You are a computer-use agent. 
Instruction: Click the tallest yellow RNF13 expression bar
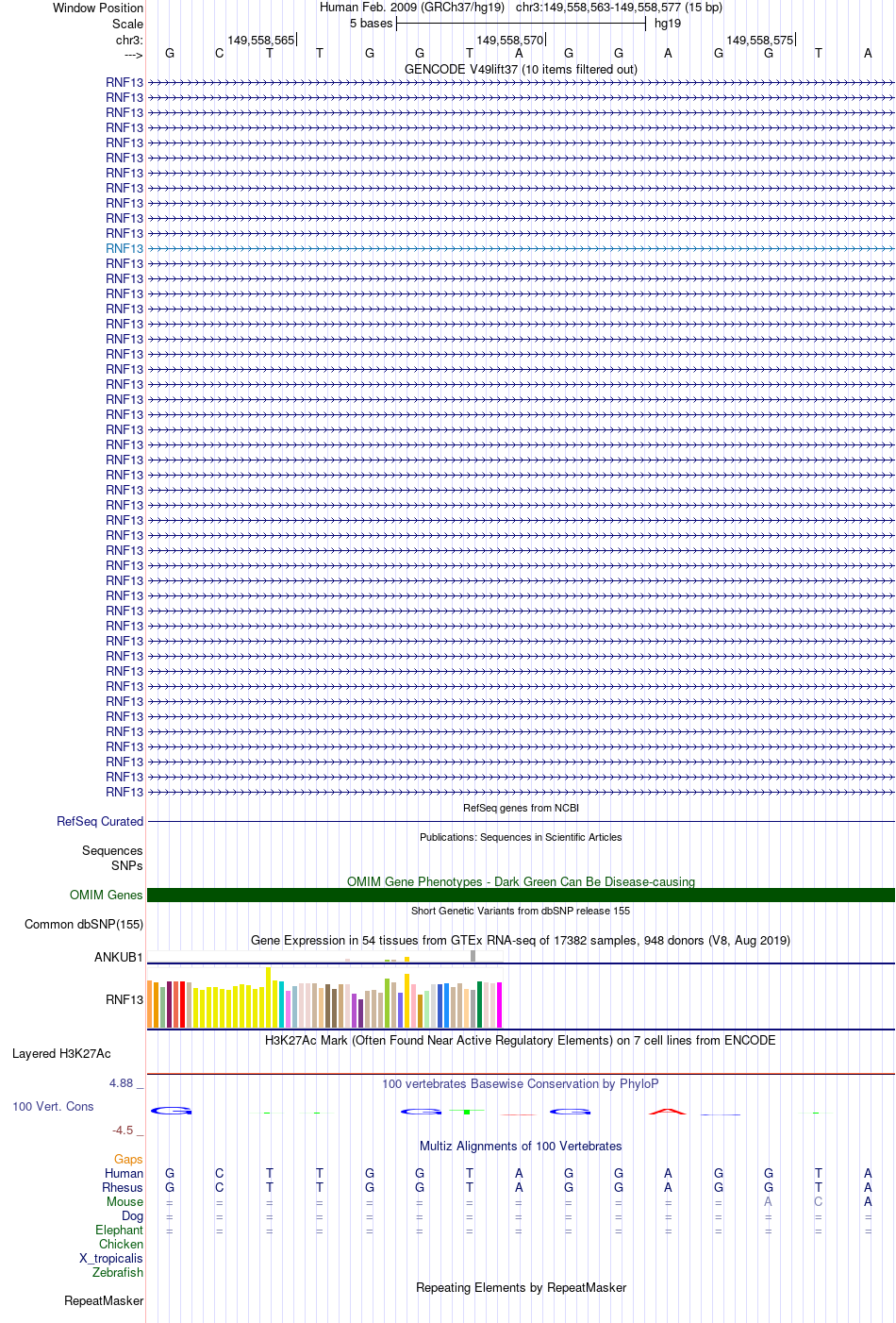click(x=268, y=997)
